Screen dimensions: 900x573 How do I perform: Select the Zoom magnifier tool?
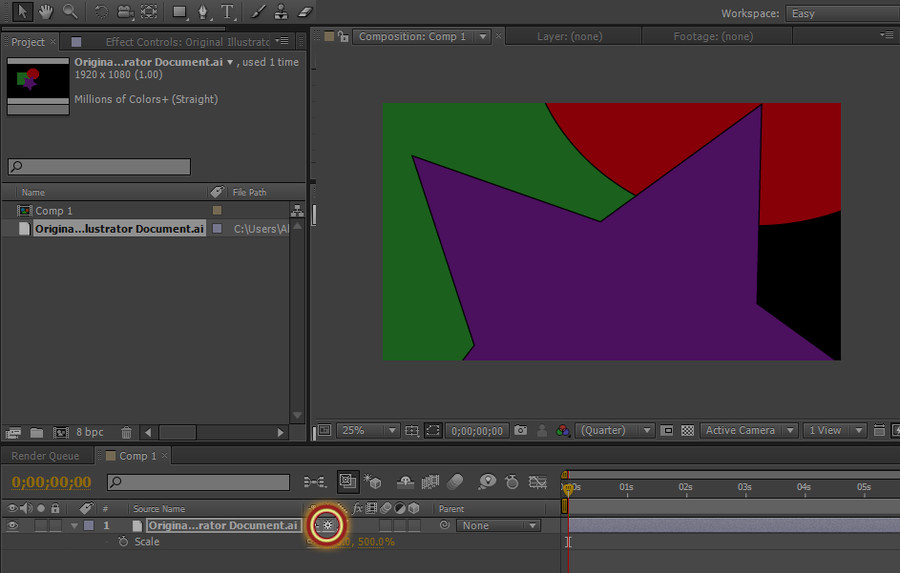(x=70, y=12)
